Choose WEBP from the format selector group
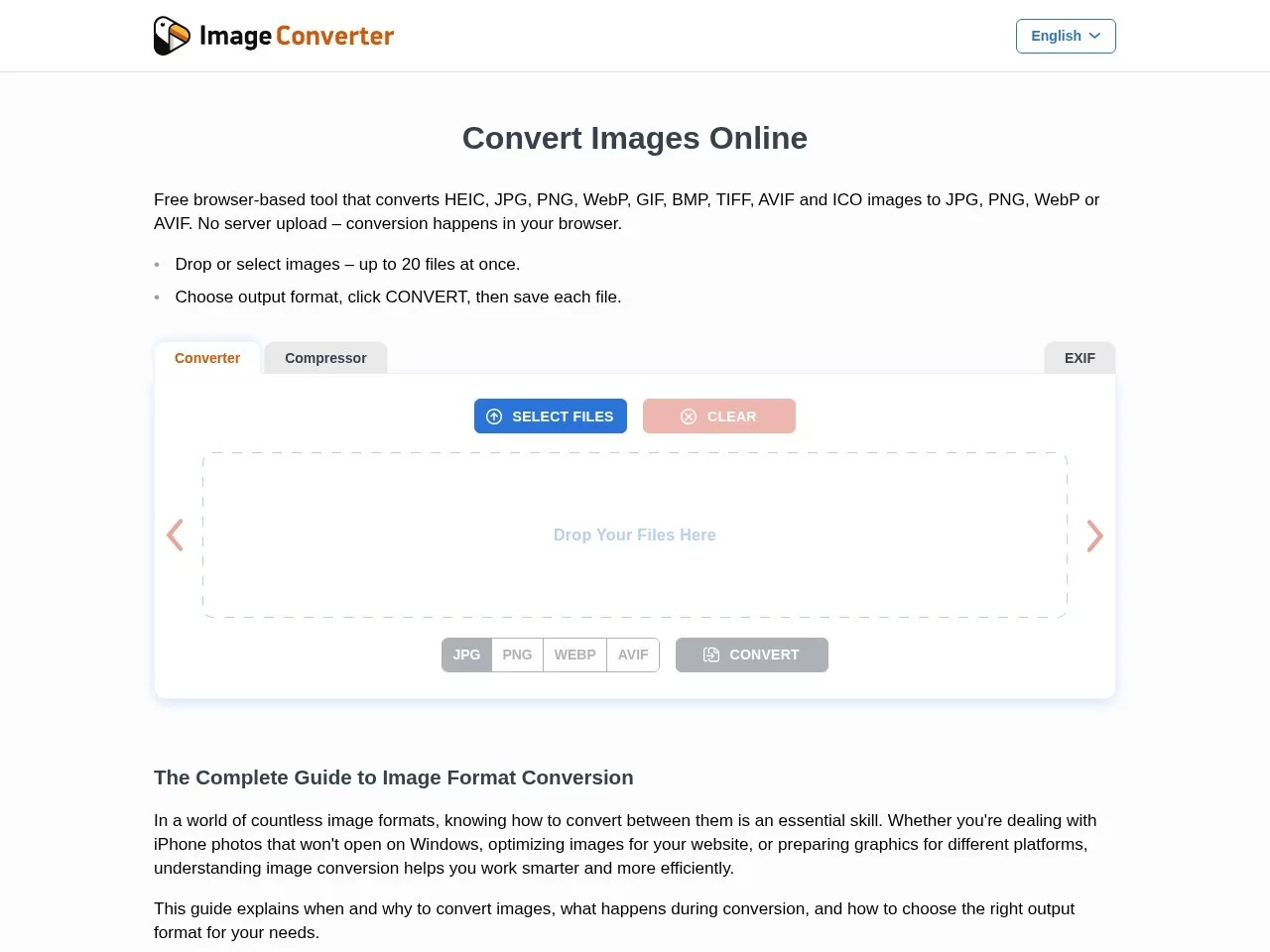Screen dimensions: 1270x952 click(x=574, y=654)
